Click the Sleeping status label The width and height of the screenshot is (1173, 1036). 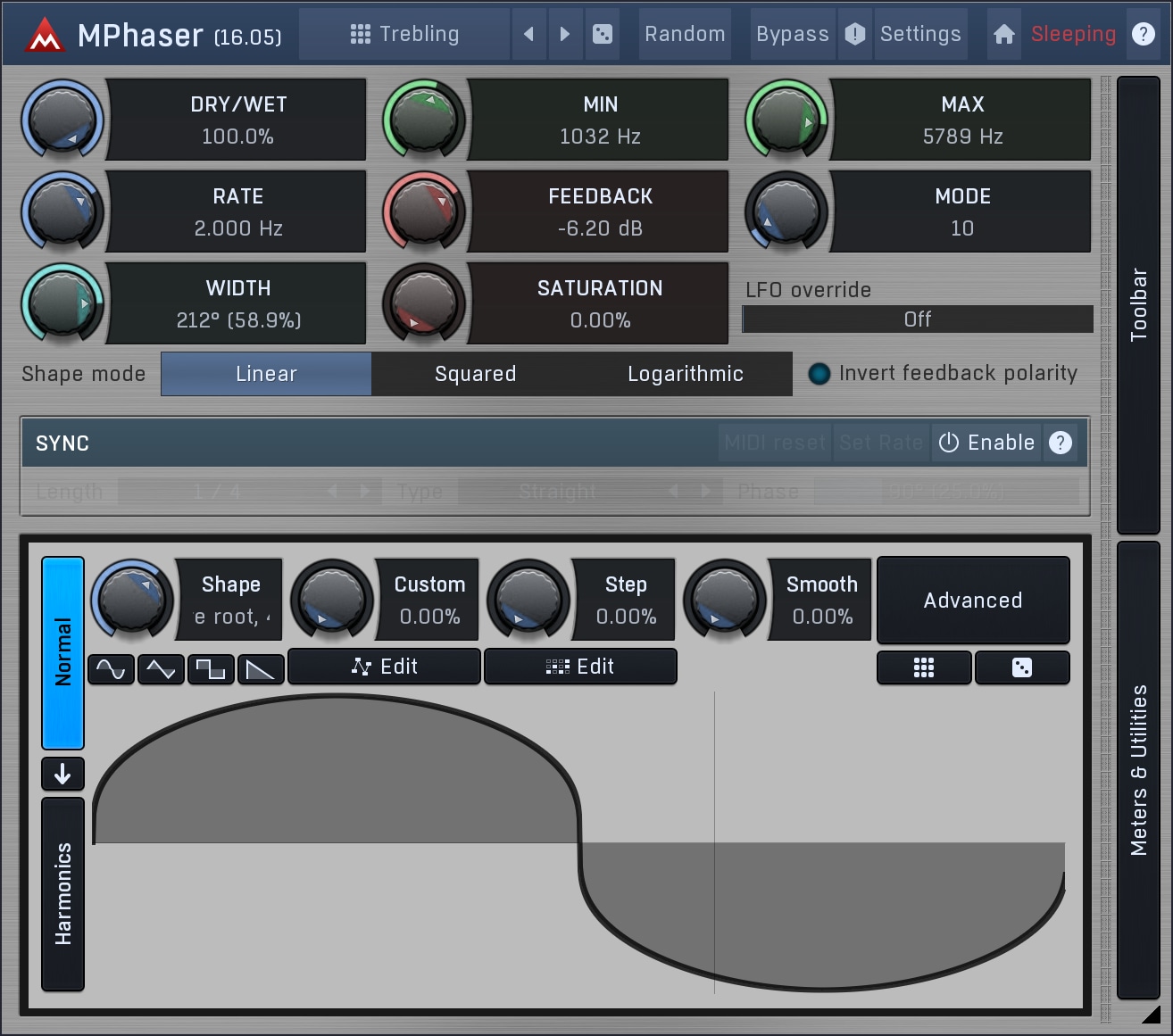coord(1073,34)
